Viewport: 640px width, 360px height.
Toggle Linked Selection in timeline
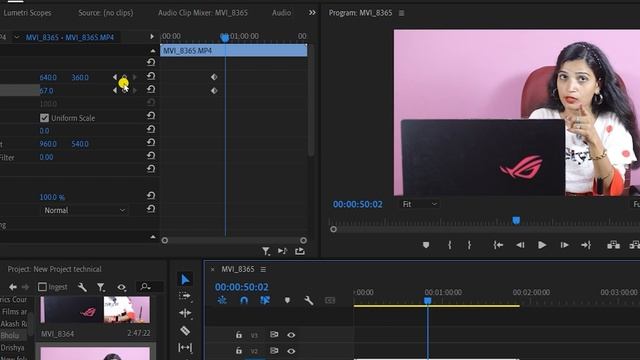tap(265, 300)
